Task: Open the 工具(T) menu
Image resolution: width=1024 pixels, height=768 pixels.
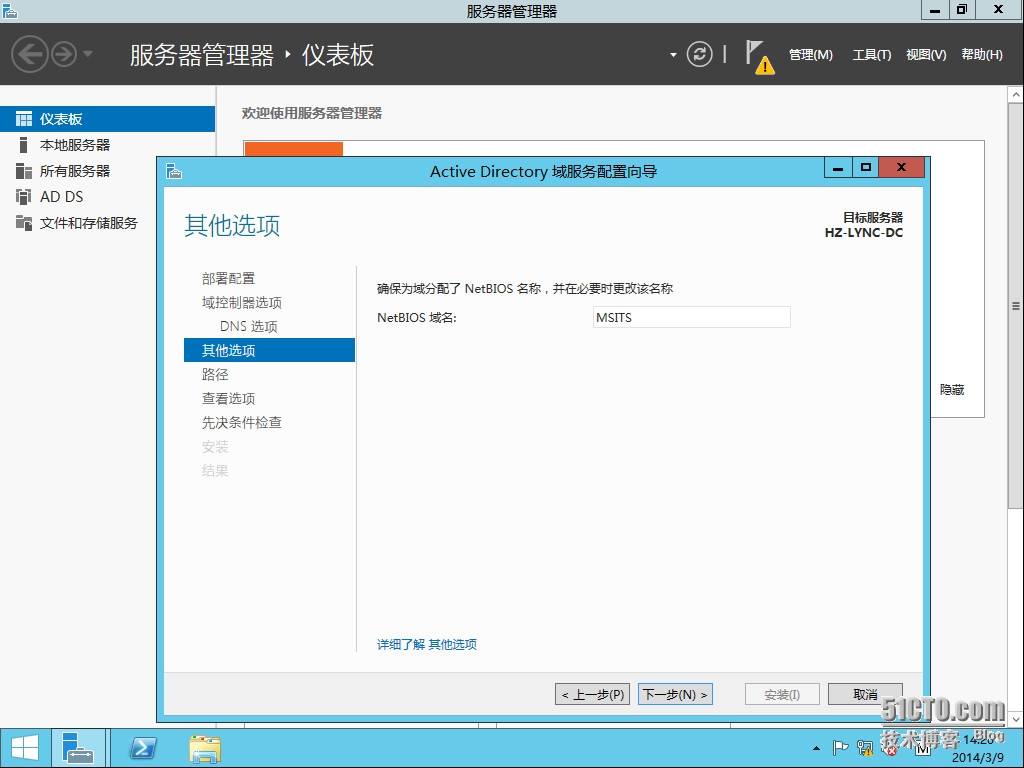Action: coord(871,55)
